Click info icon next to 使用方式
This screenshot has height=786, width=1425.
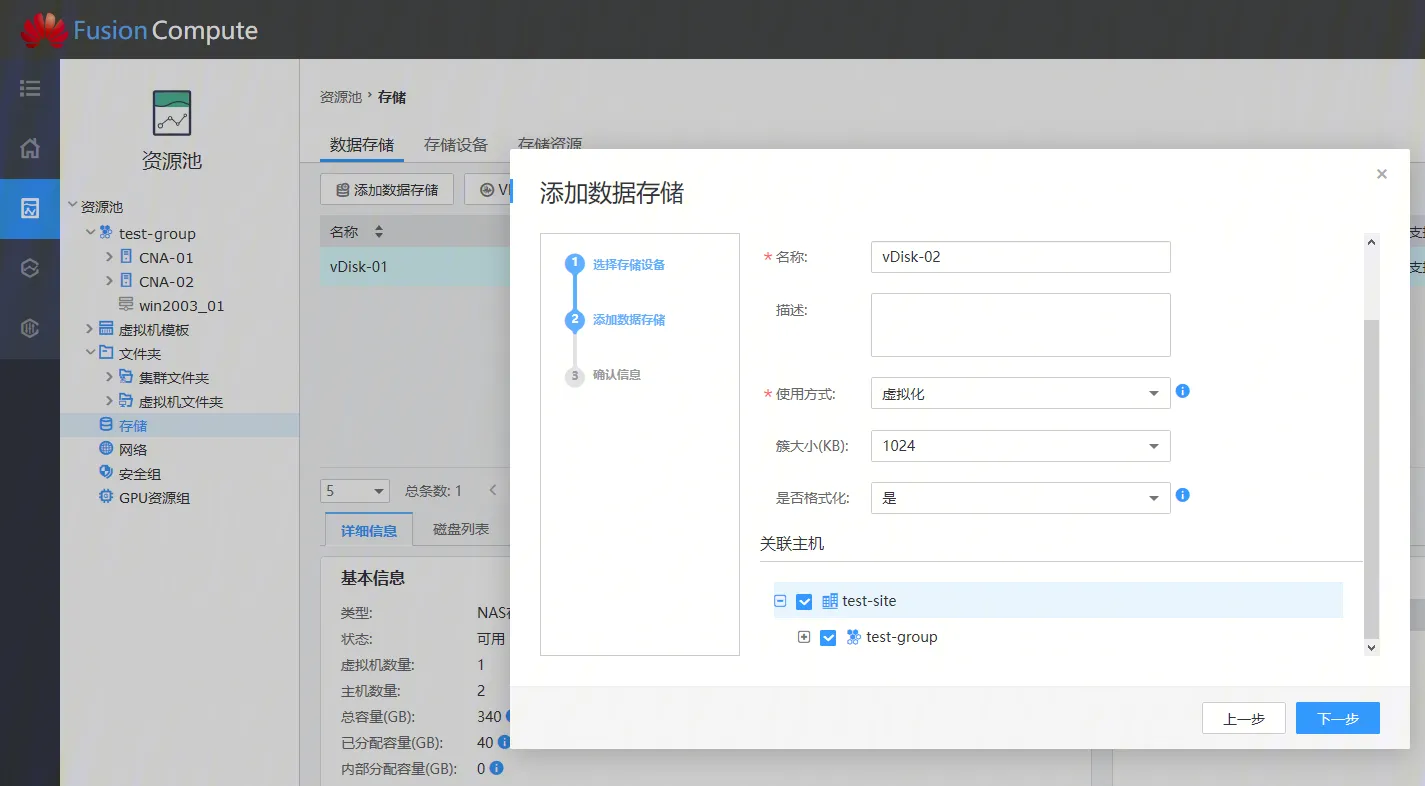pos(1182,391)
